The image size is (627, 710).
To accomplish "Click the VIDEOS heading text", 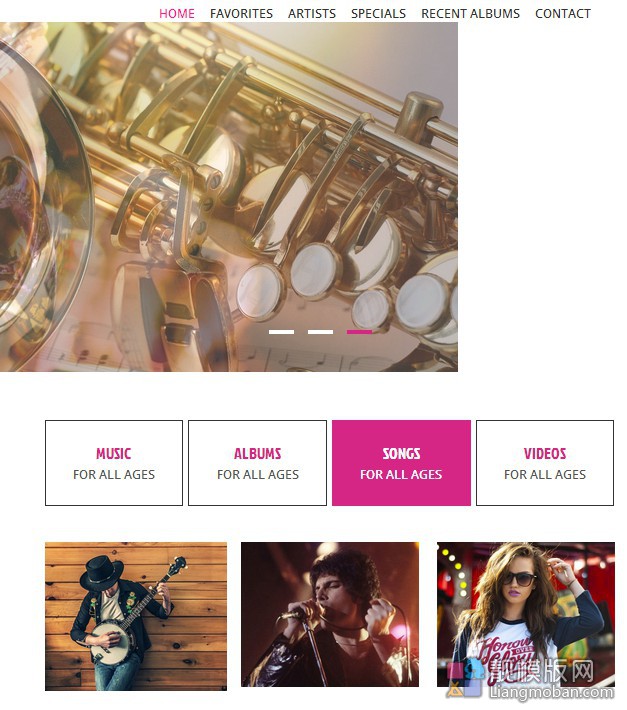I will pyautogui.click(x=545, y=454).
